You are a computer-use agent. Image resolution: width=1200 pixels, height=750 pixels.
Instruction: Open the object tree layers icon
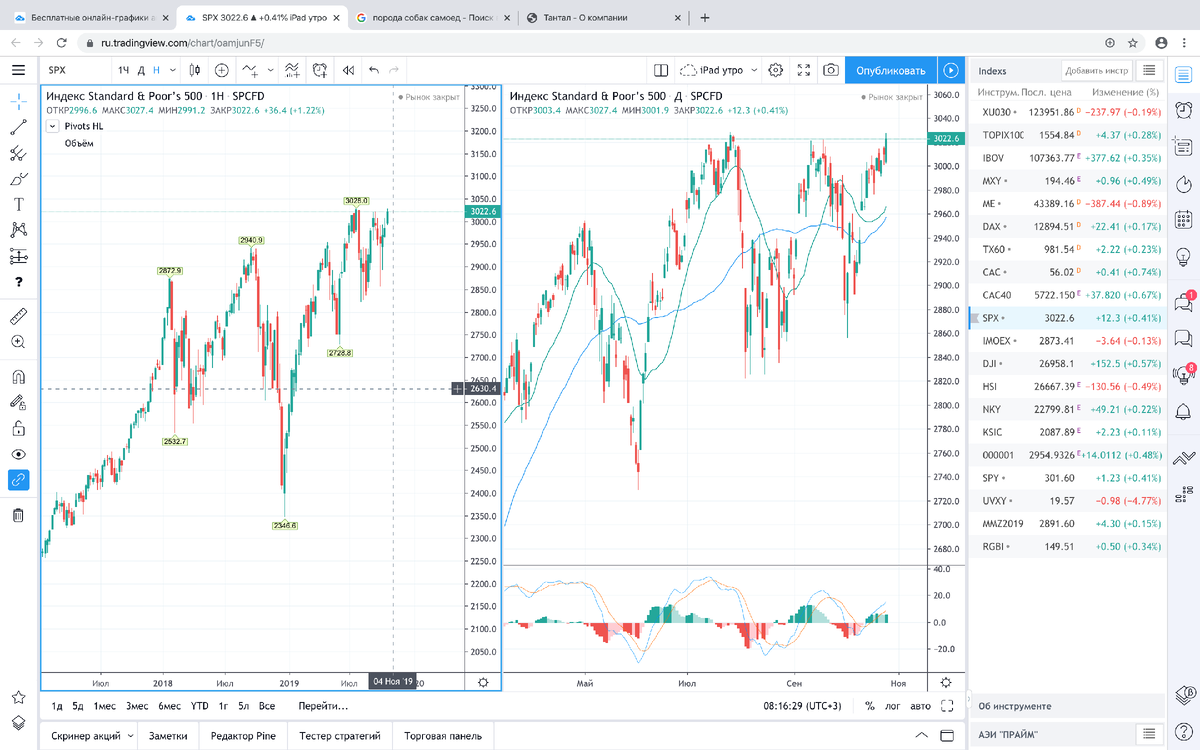pyautogui.click(x=18, y=723)
